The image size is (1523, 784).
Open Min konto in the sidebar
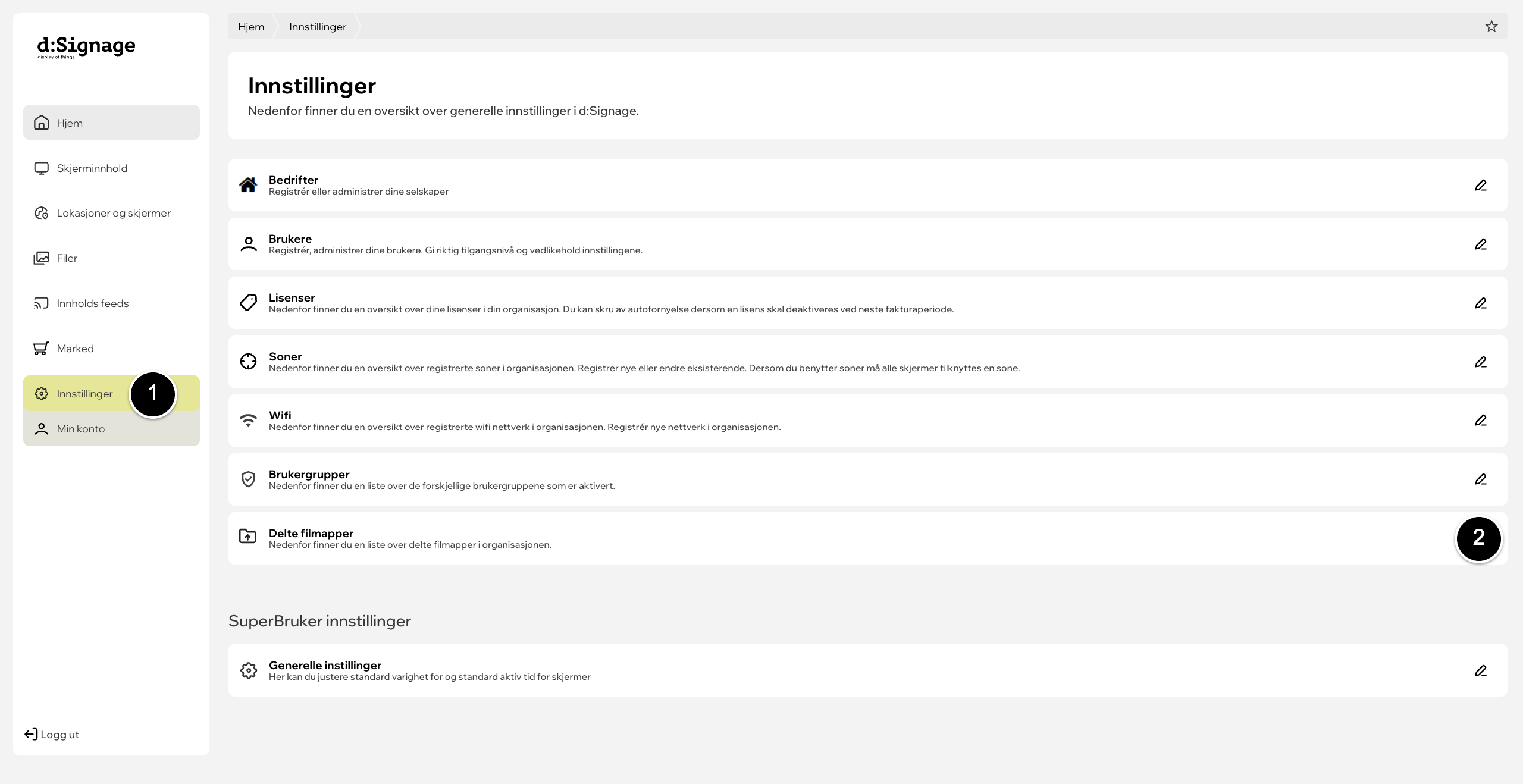pos(111,429)
